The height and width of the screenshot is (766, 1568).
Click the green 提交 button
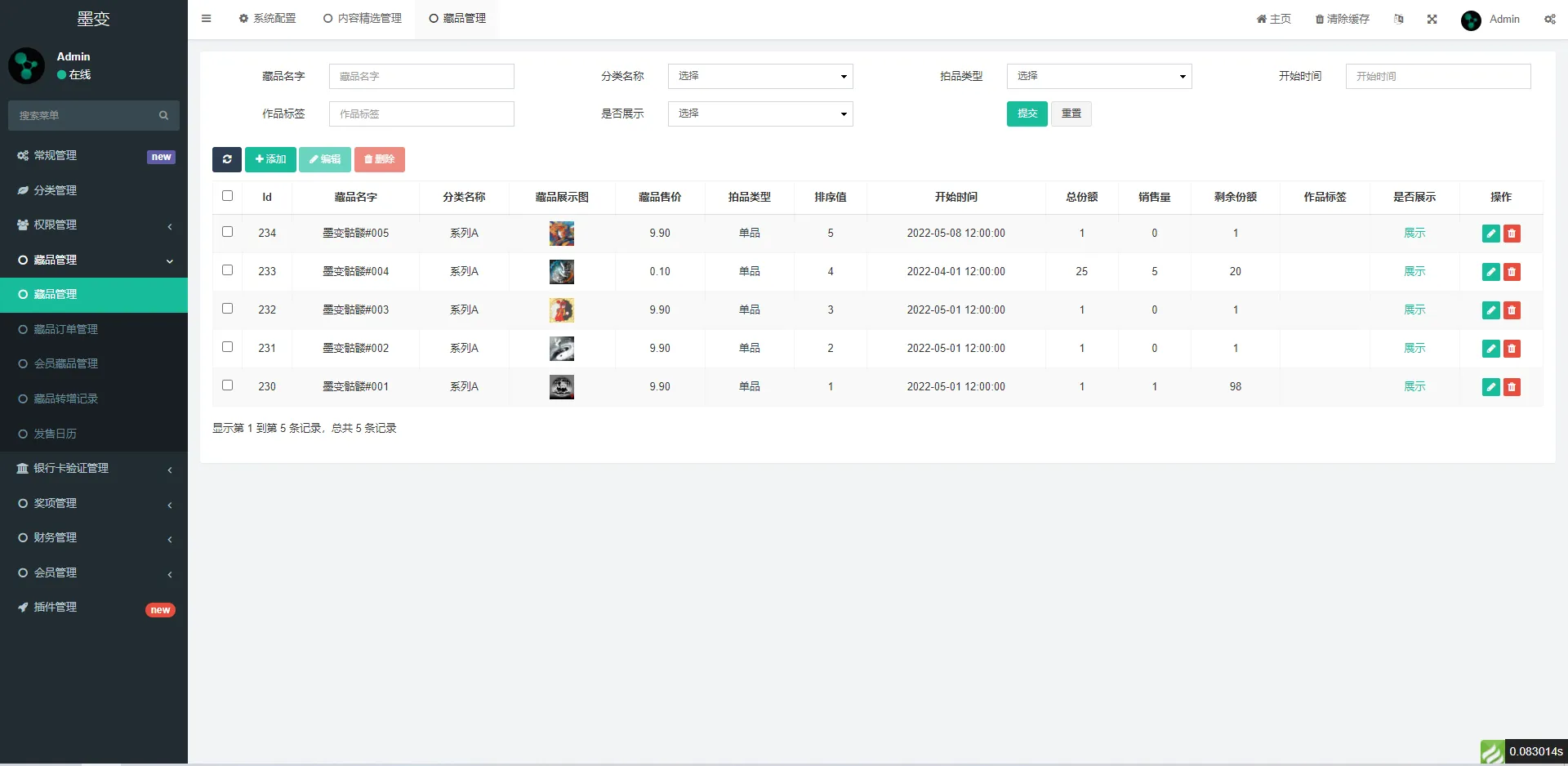[1027, 114]
